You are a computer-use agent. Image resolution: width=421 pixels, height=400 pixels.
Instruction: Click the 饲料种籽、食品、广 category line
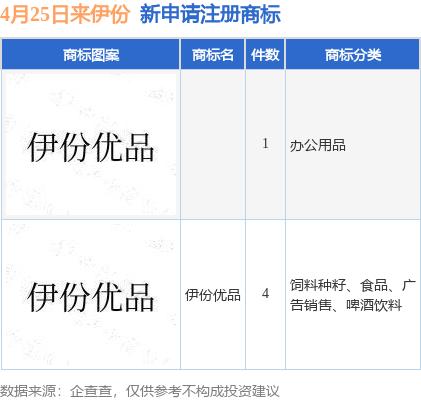pos(353,285)
